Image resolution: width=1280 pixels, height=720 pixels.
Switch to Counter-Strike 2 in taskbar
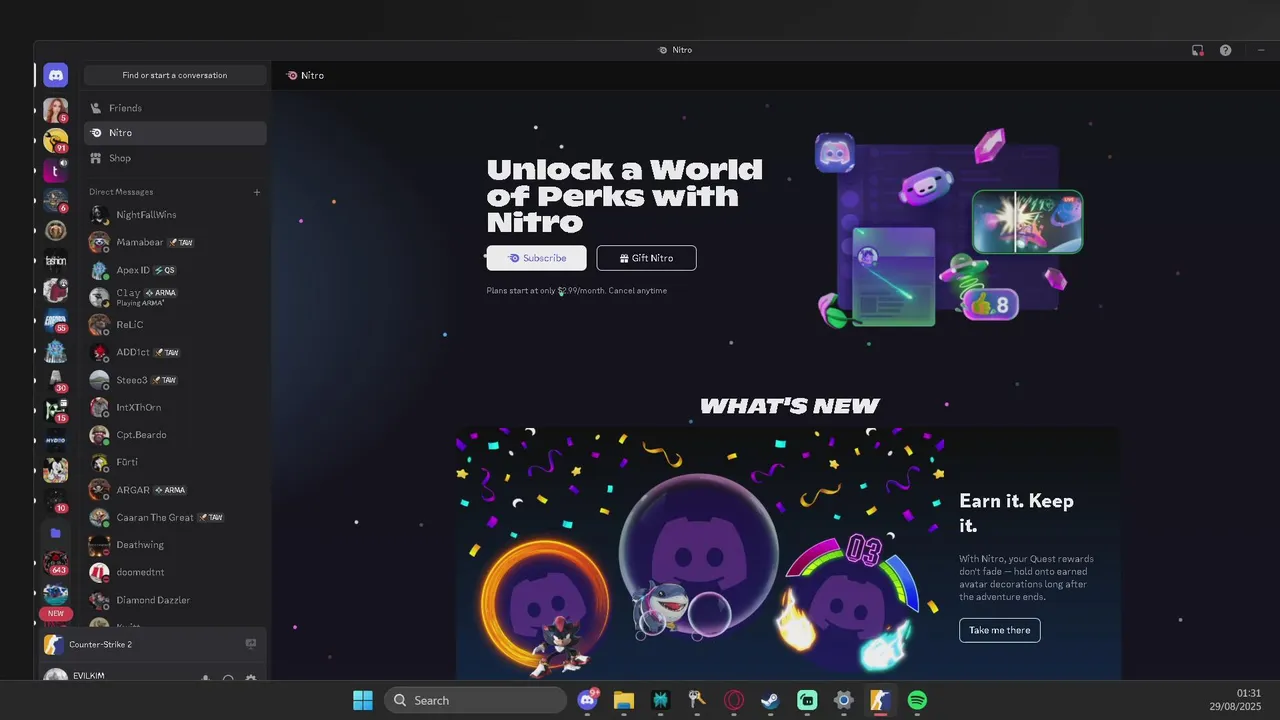pos(880,700)
